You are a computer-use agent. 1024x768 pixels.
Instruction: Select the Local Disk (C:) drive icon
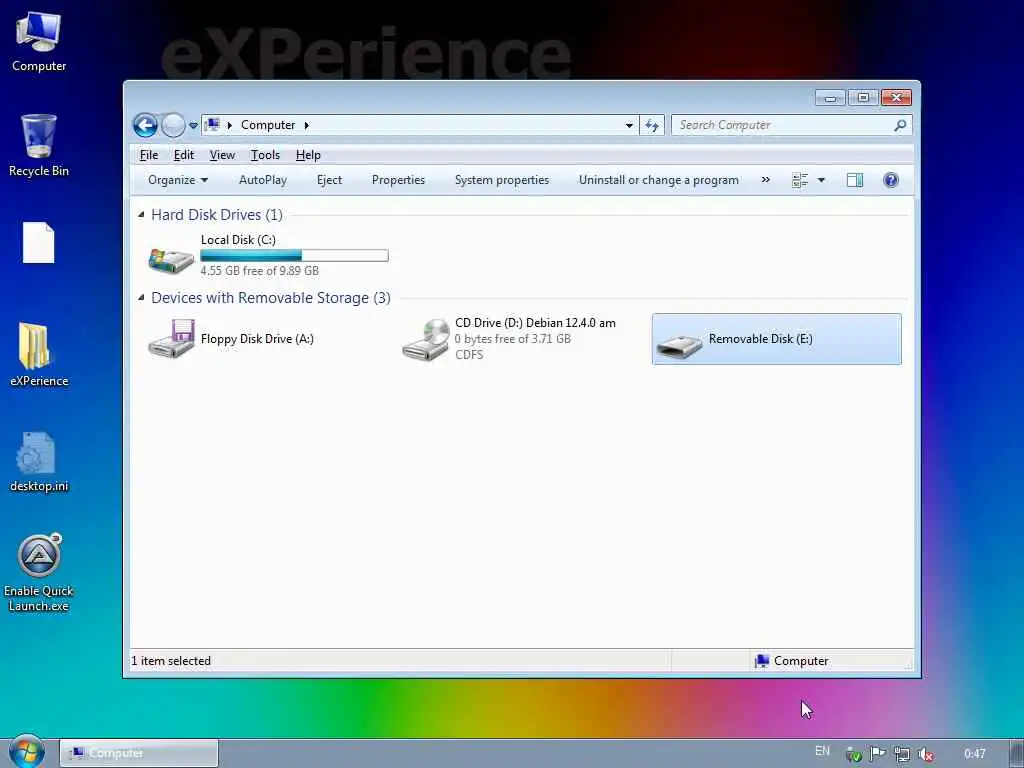point(171,259)
